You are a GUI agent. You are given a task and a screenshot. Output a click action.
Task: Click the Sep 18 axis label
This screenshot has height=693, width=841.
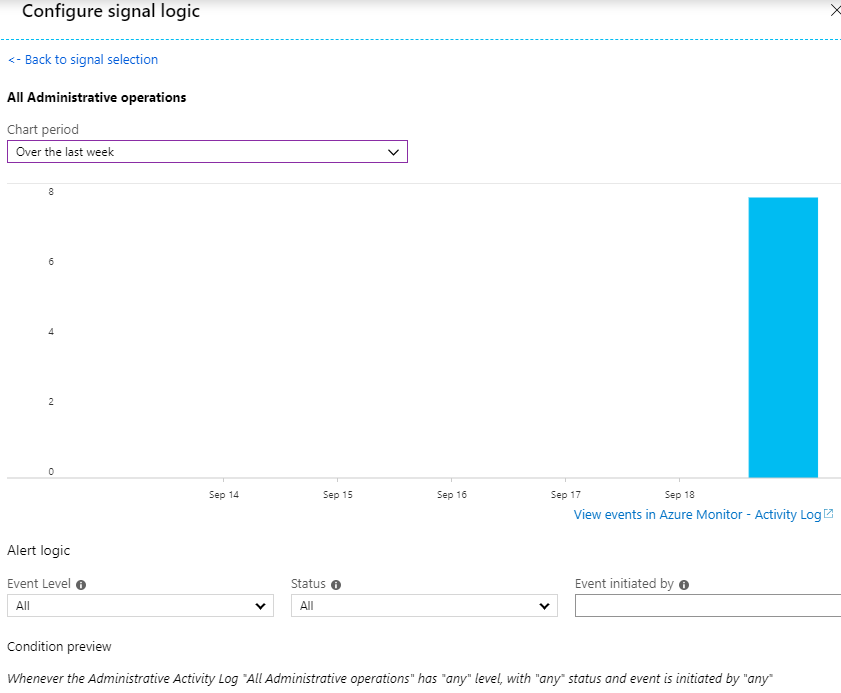[680, 495]
